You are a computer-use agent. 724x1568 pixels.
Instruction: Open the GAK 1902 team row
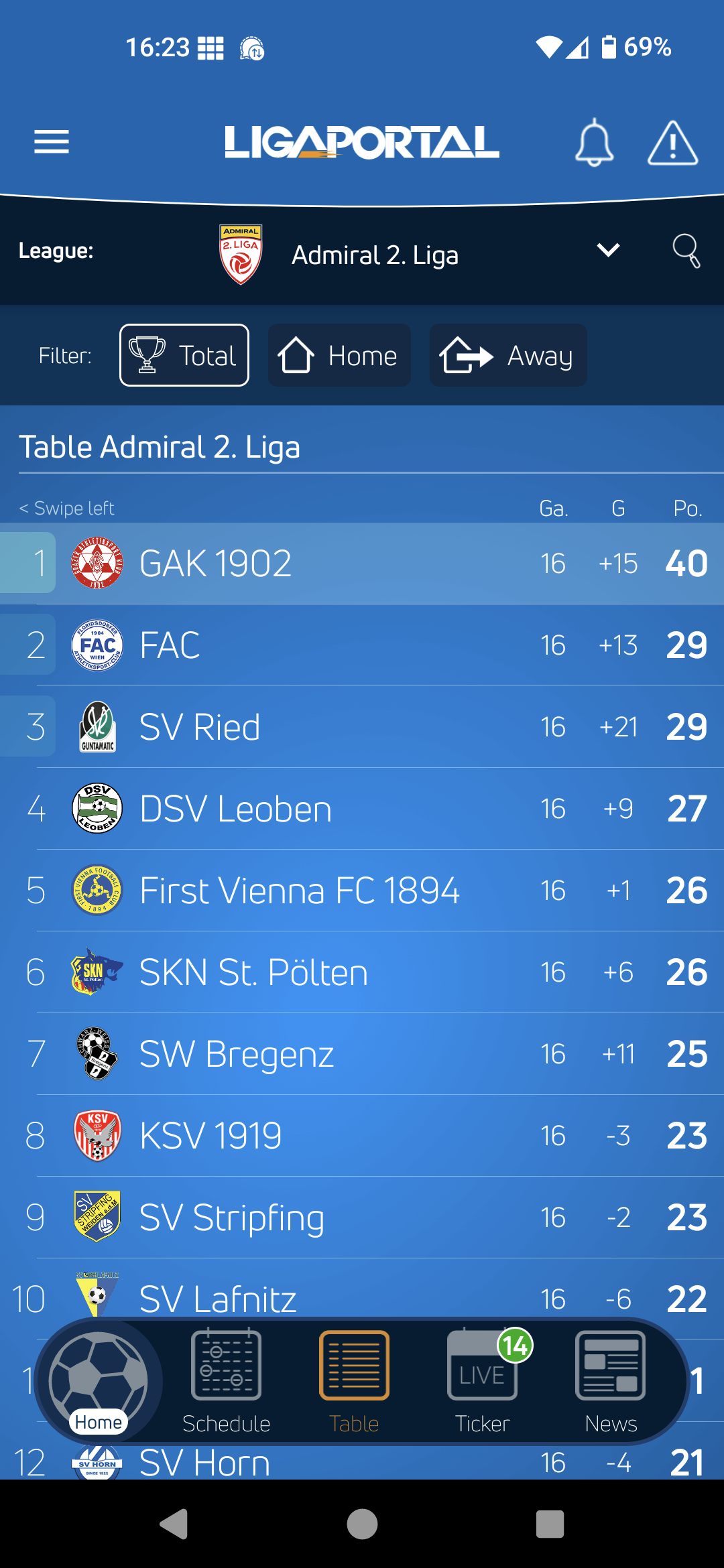pyautogui.click(x=362, y=563)
